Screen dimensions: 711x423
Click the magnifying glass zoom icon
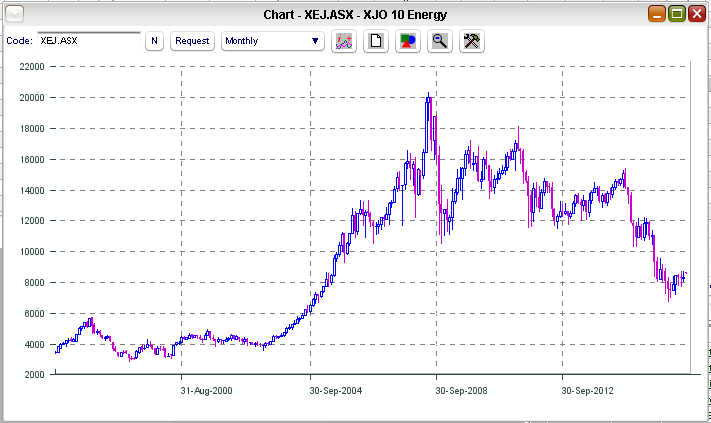coord(439,41)
